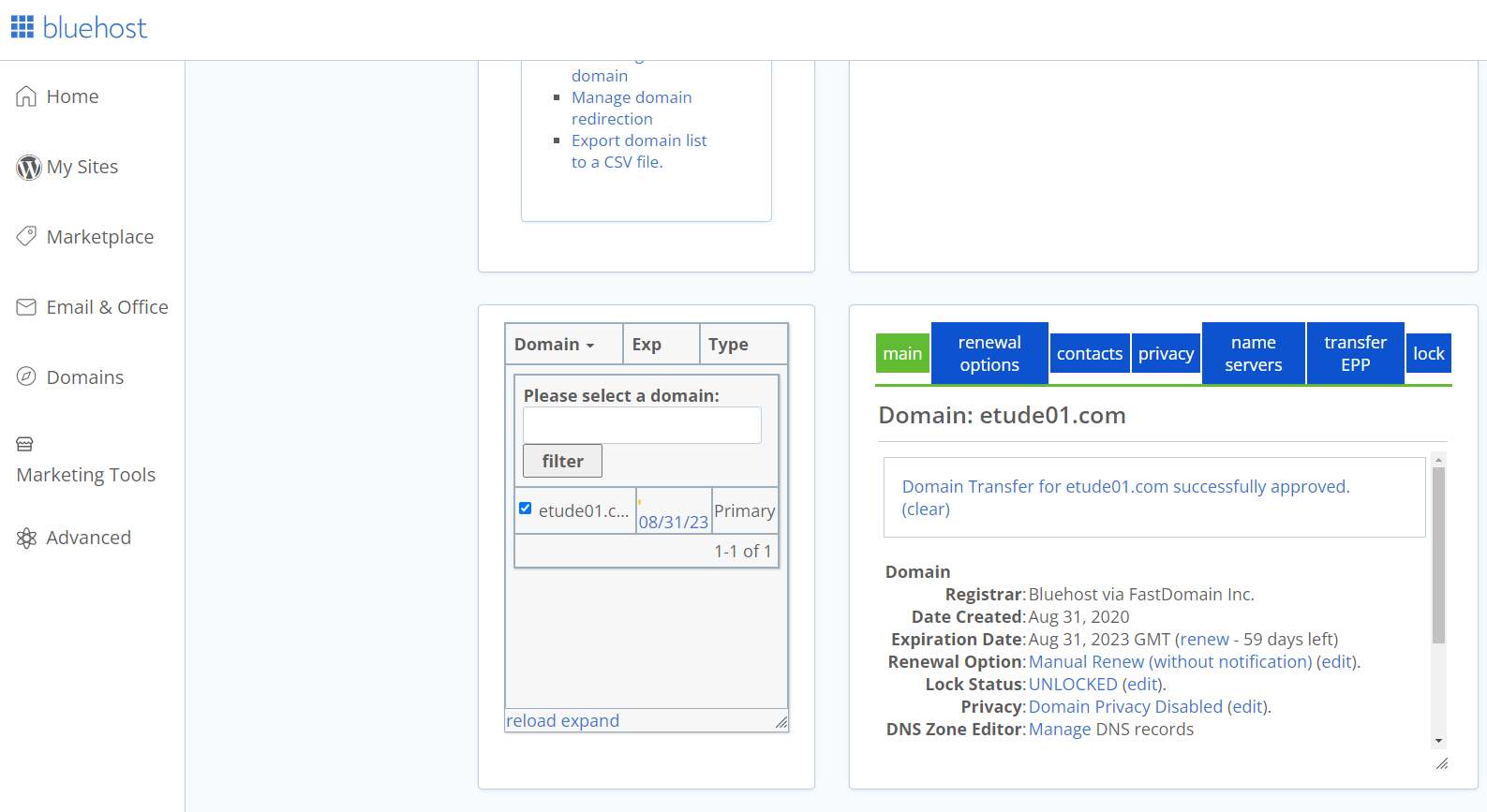Click the bluehost logo text
This screenshot has height=812, width=1487.
point(95,28)
